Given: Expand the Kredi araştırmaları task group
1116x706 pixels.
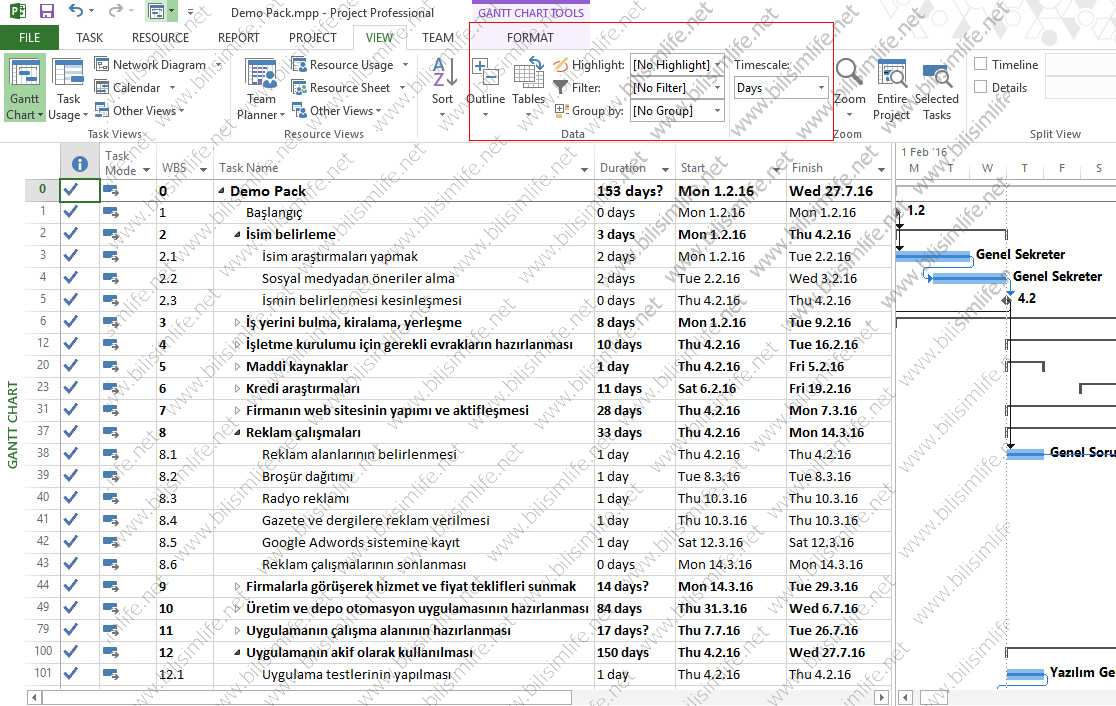Looking at the screenshot, I should [237, 389].
